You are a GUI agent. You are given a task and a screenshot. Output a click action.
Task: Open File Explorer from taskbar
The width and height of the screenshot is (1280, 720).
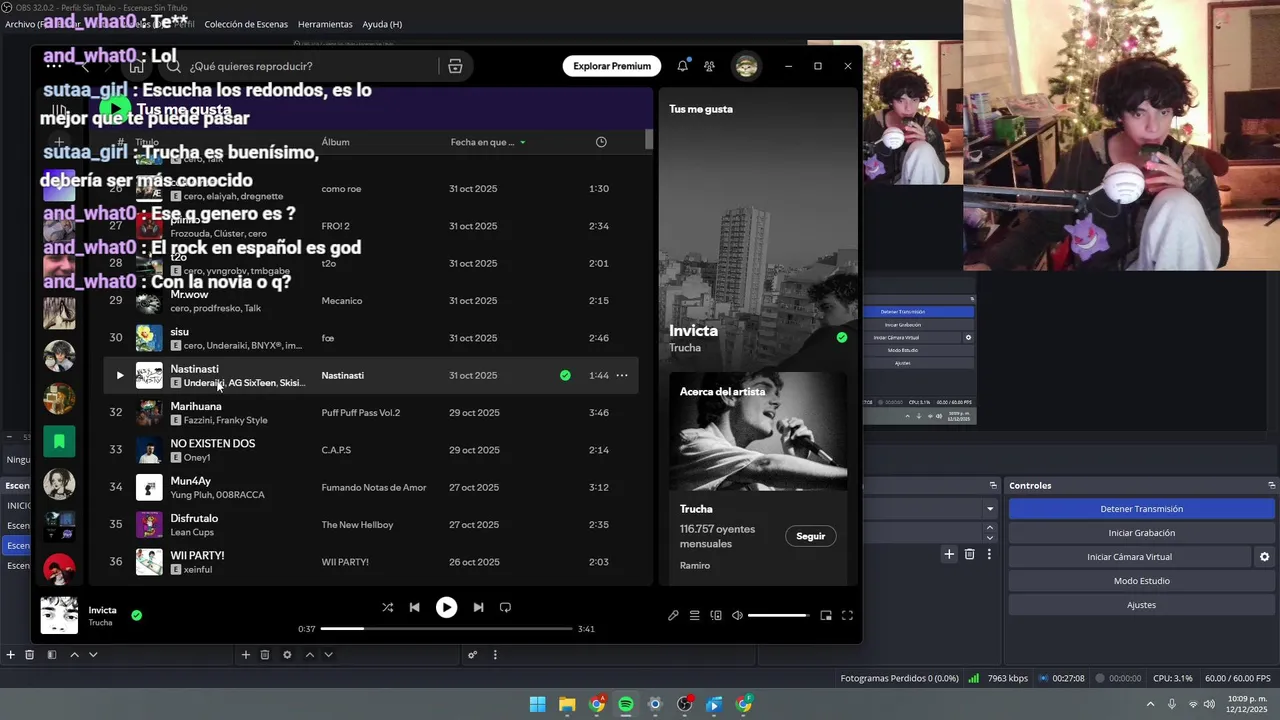tap(567, 704)
